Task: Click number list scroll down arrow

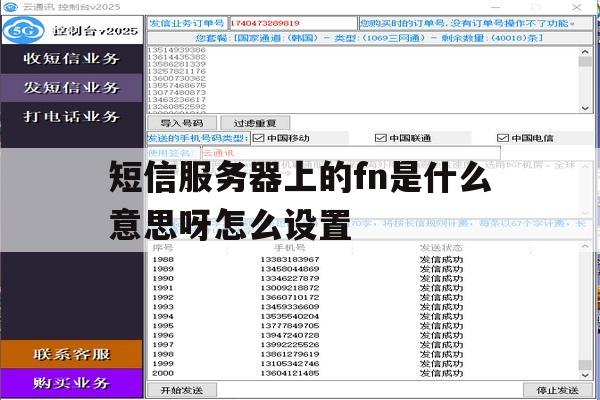Action: click(x=585, y=108)
